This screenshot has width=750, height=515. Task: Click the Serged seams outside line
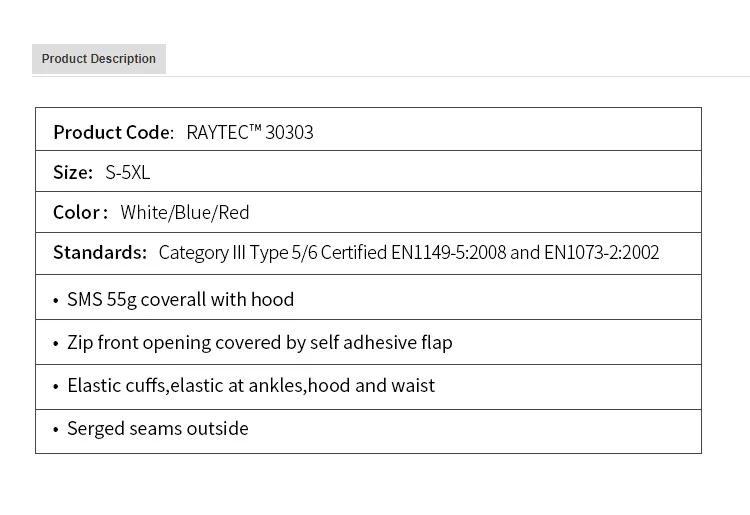click(157, 428)
